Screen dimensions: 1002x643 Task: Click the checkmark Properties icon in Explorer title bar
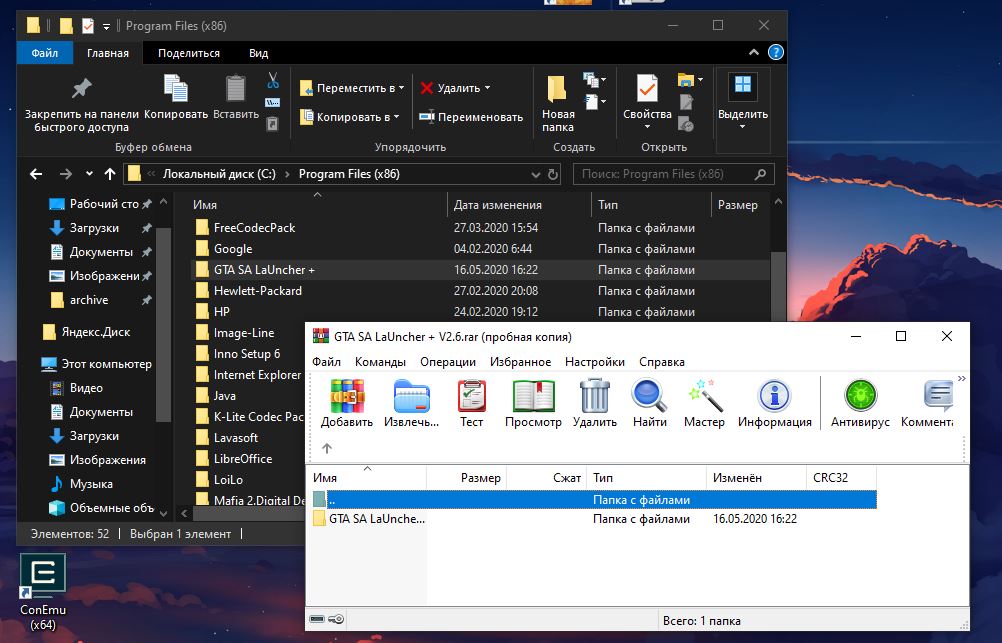pyautogui.click(x=88, y=26)
